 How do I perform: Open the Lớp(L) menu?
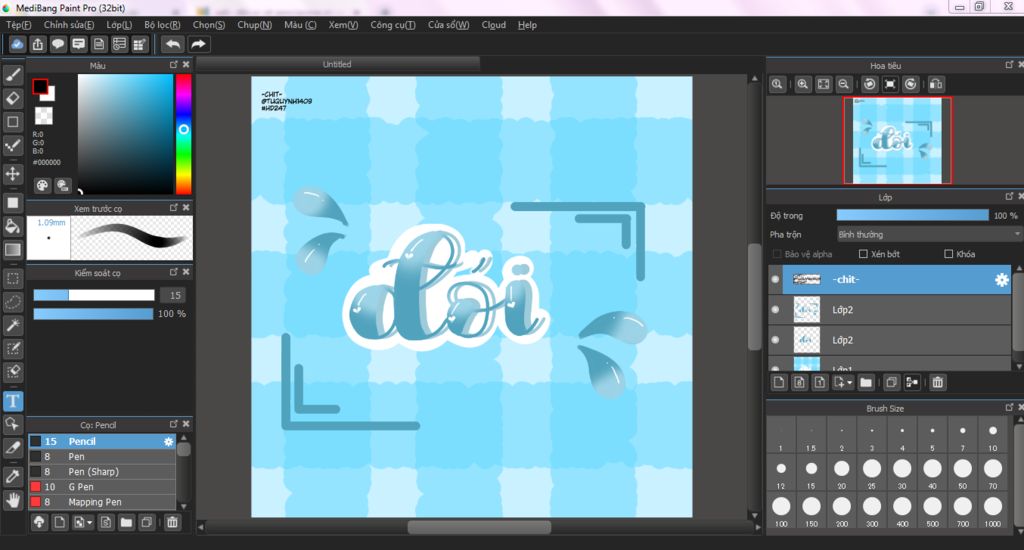click(x=119, y=25)
